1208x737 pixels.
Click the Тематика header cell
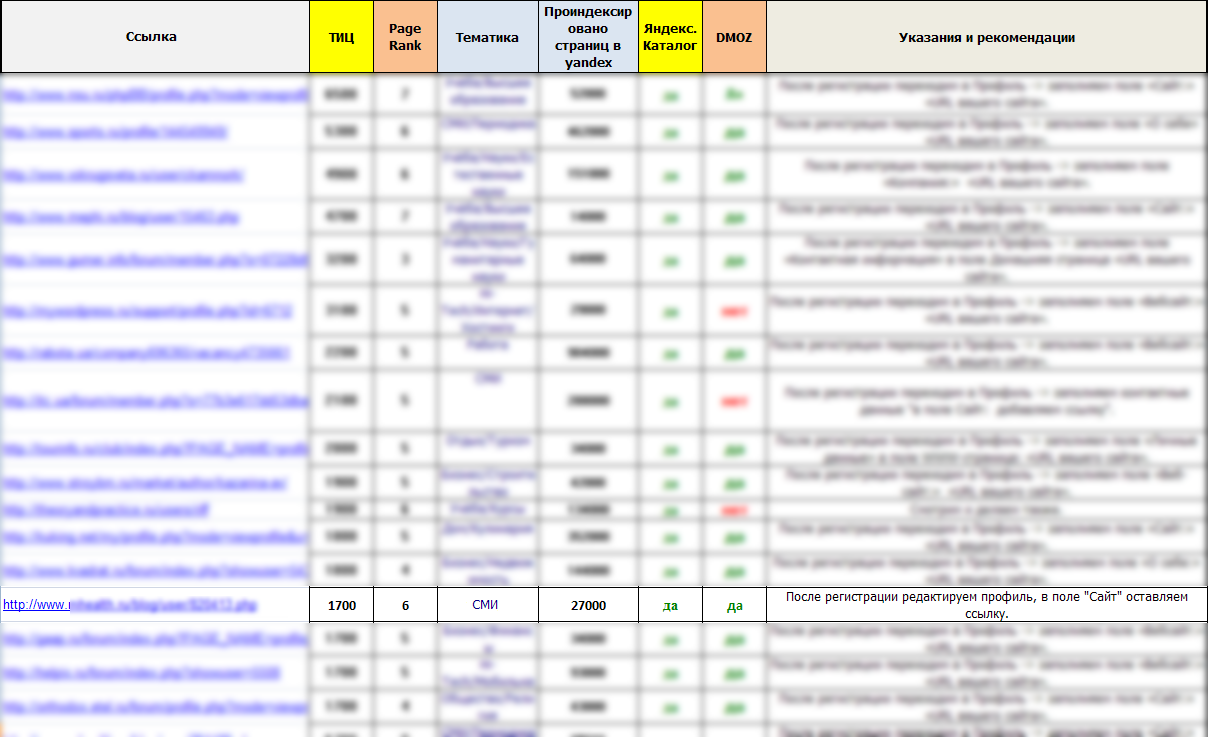487,37
